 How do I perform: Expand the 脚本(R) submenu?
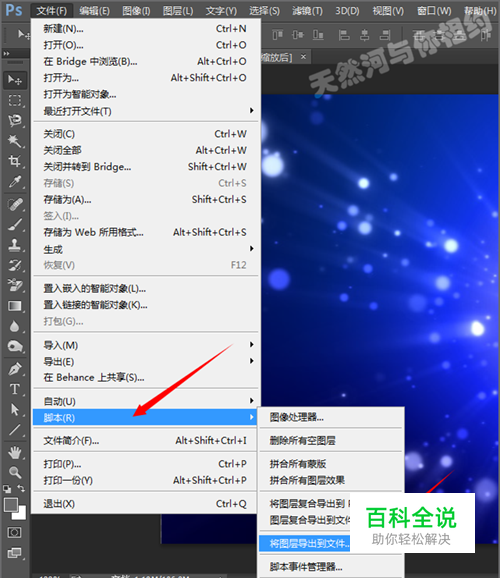tap(145, 417)
